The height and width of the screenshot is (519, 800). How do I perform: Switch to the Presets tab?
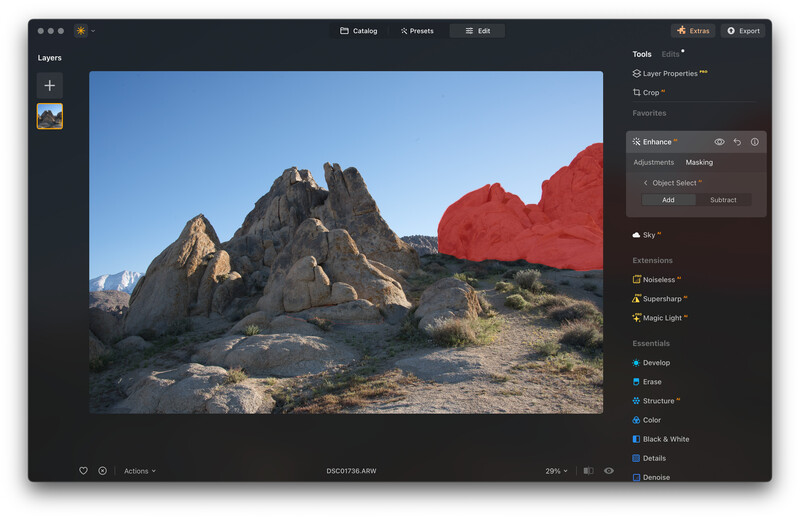click(x=417, y=31)
